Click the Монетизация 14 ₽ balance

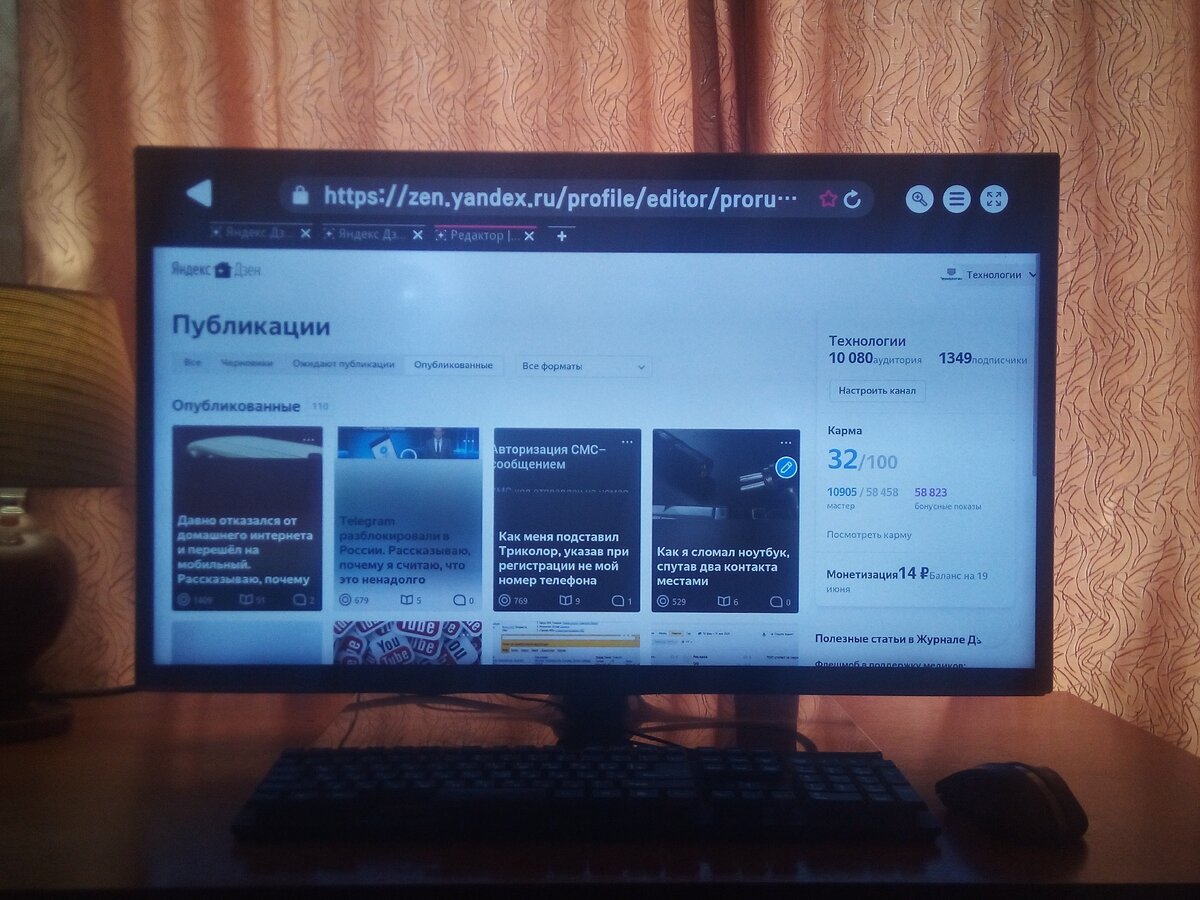coord(907,580)
